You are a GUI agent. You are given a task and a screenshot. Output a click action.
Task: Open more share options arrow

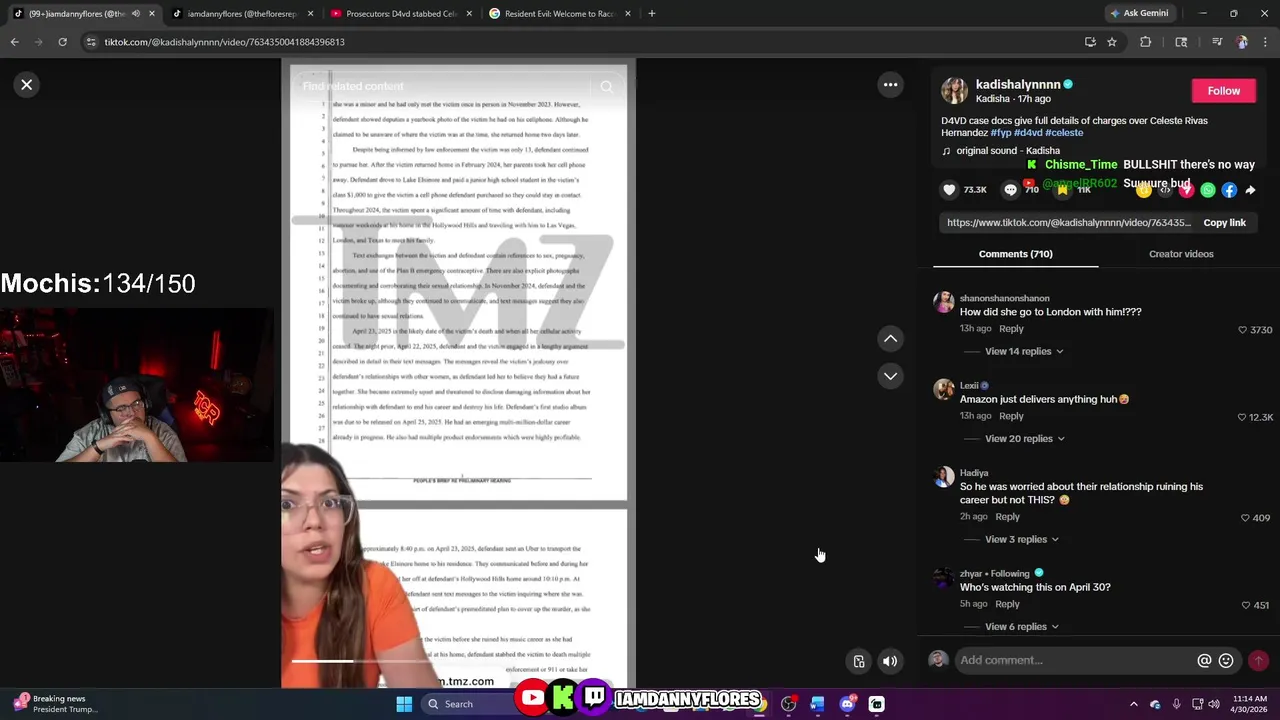(x=1250, y=190)
